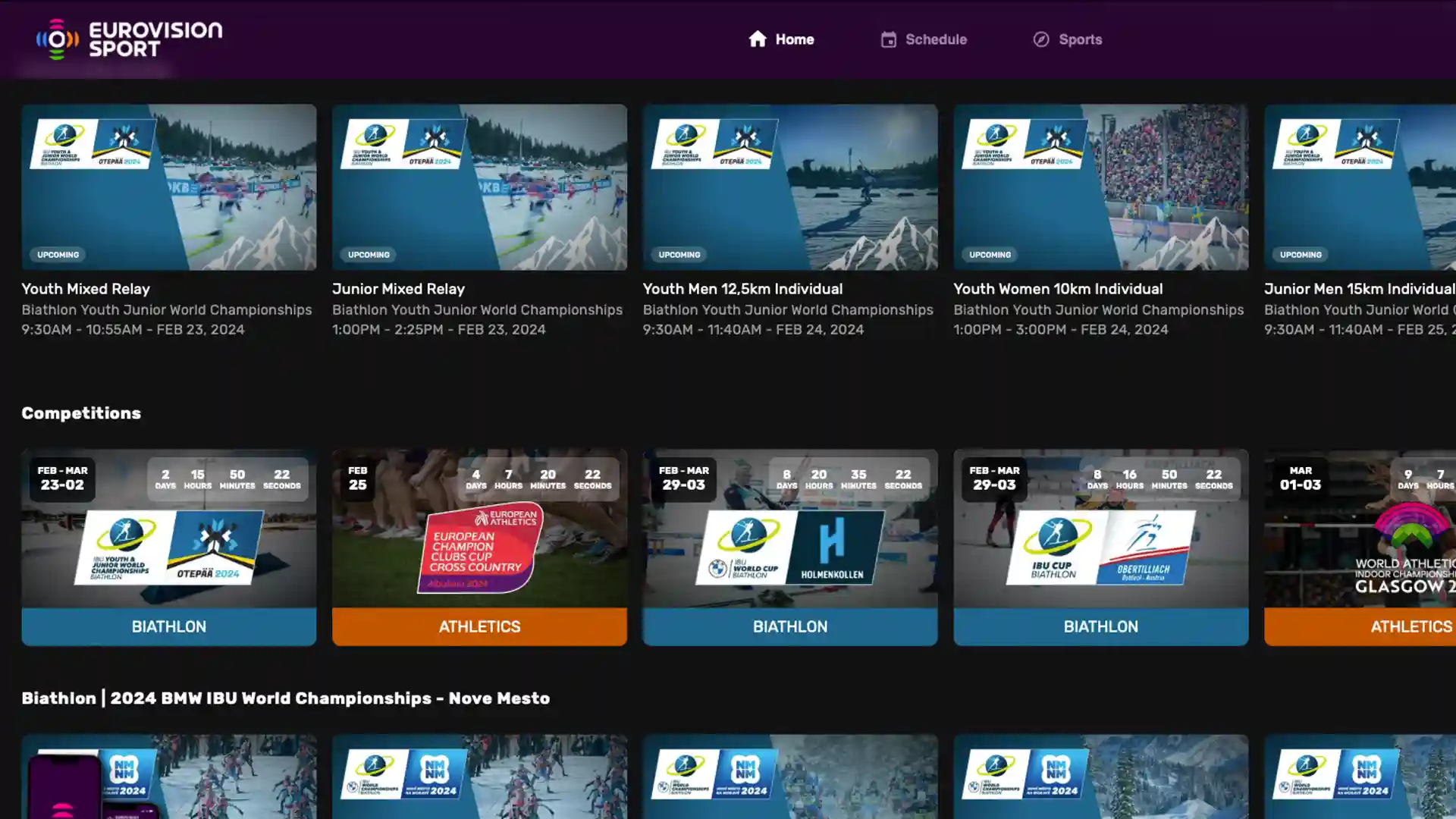Viewport: 1456px width, 819px height.
Task: Click the countdown timer on the Otepää card
Action: click(225, 479)
